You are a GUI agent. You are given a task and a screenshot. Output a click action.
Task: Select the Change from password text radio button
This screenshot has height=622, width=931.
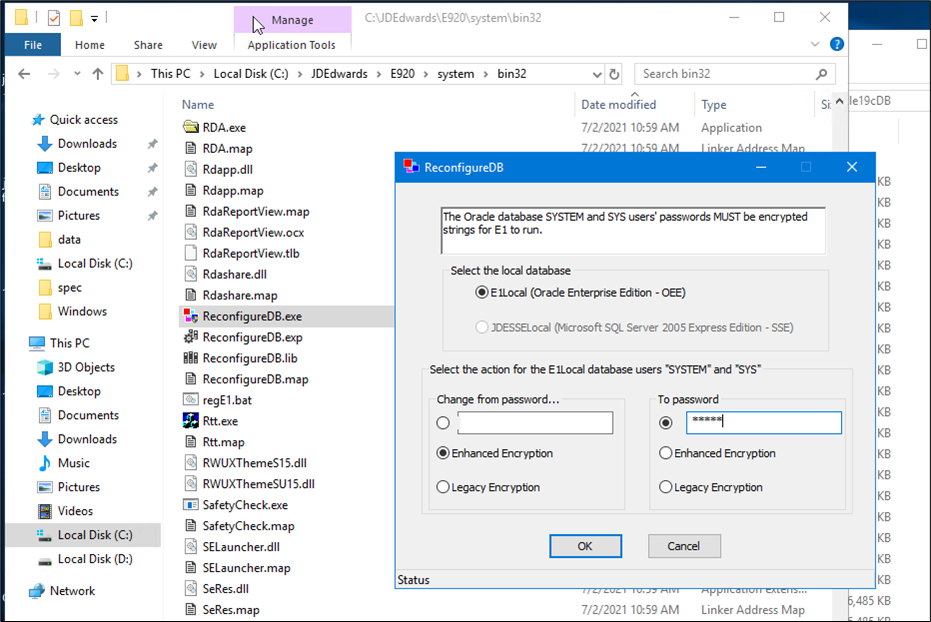click(x=443, y=423)
